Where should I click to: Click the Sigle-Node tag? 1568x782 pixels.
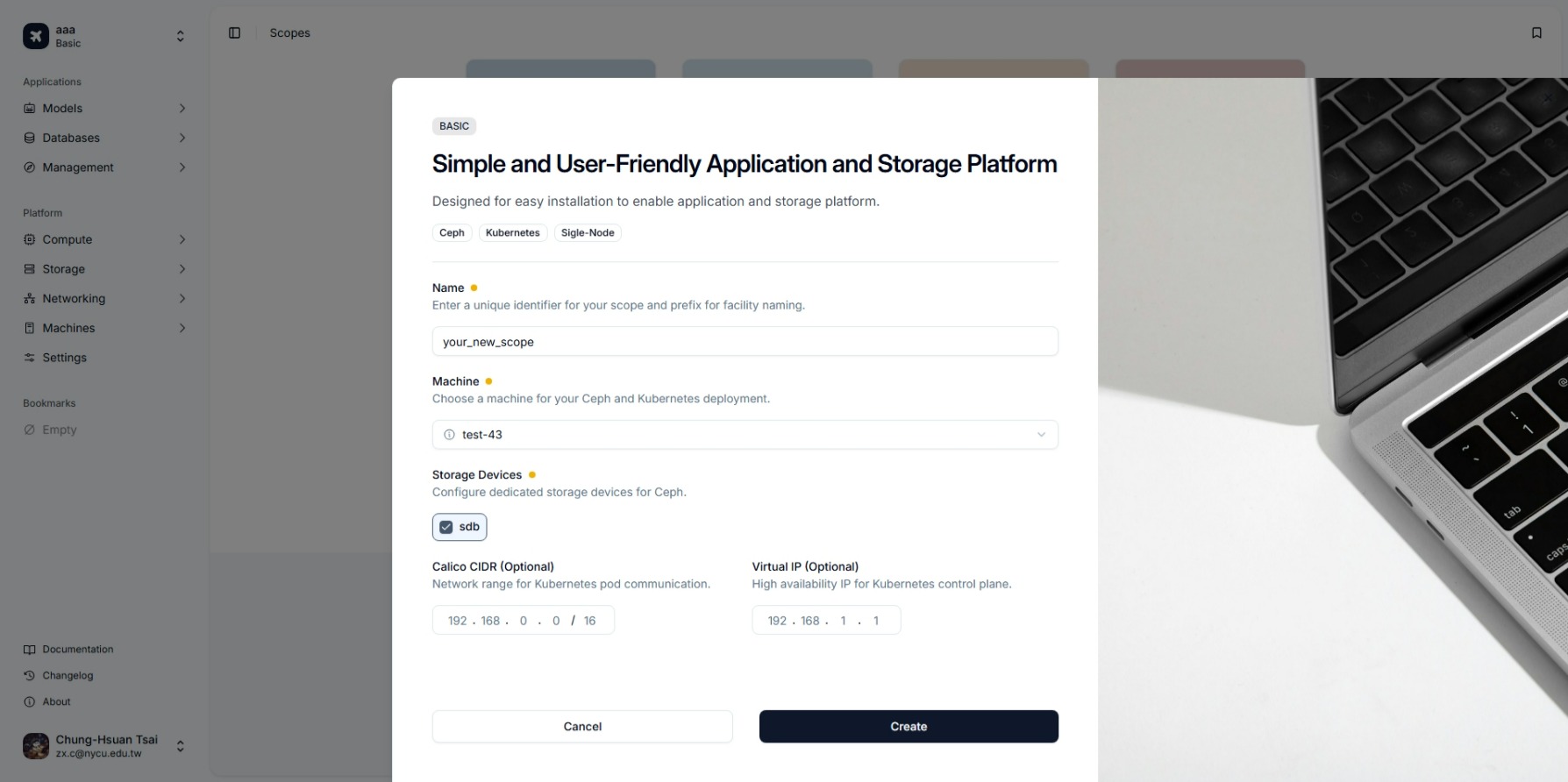click(x=588, y=232)
